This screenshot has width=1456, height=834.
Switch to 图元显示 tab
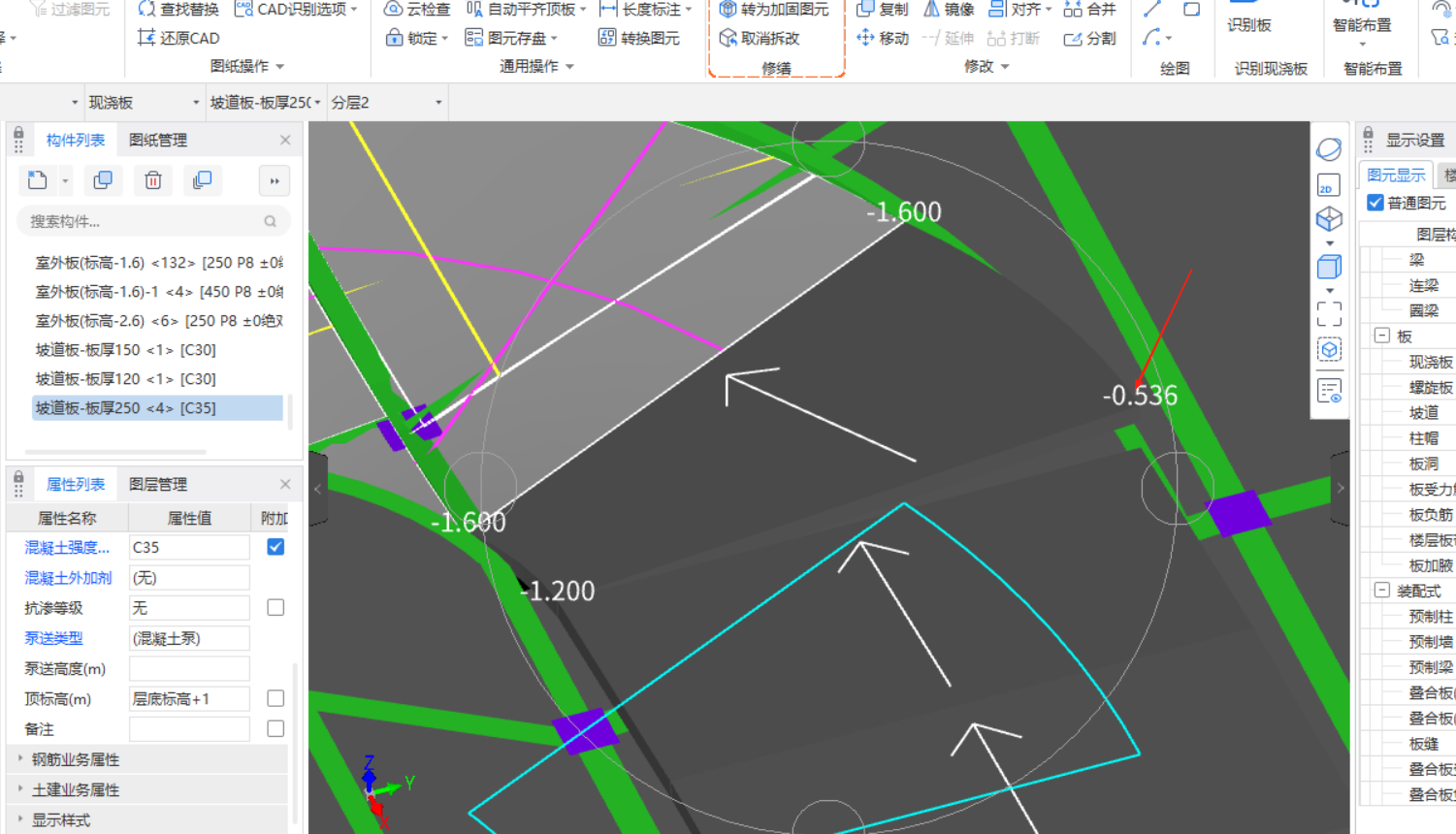click(1396, 175)
